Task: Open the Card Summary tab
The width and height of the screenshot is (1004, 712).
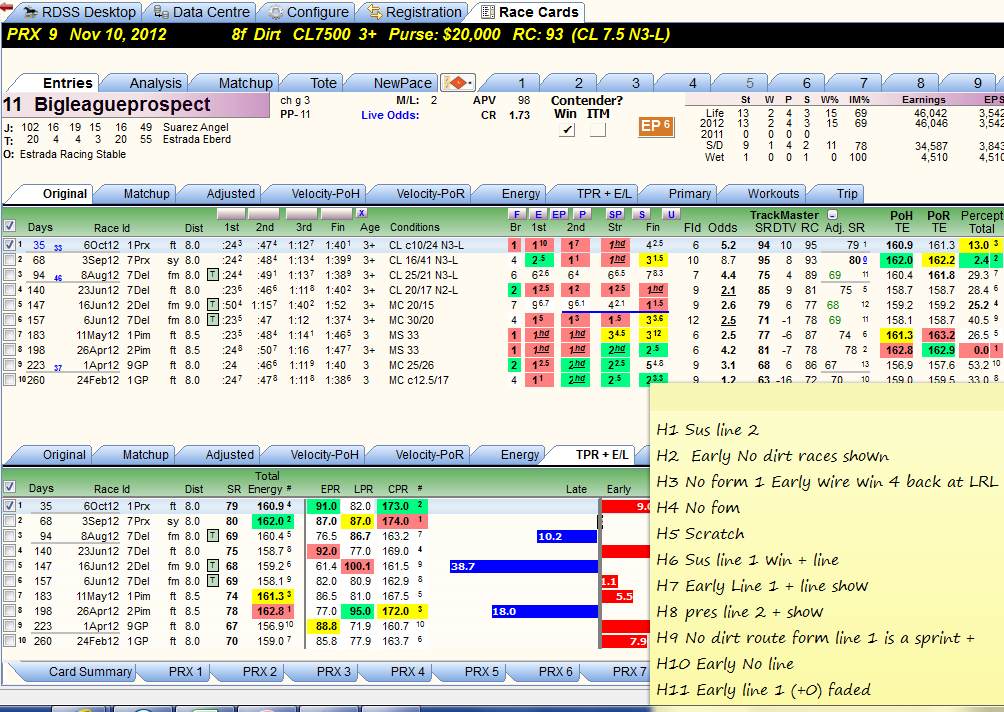Action: pyautogui.click(x=91, y=672)
